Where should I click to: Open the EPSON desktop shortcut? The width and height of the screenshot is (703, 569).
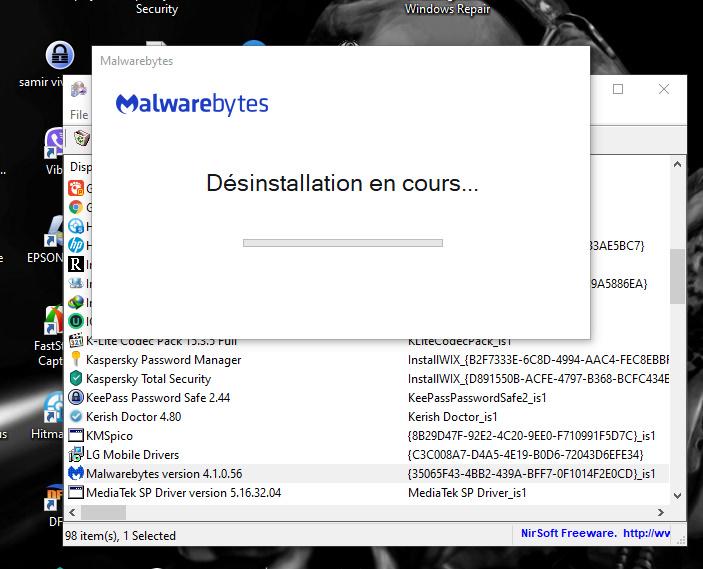(55, 231)
